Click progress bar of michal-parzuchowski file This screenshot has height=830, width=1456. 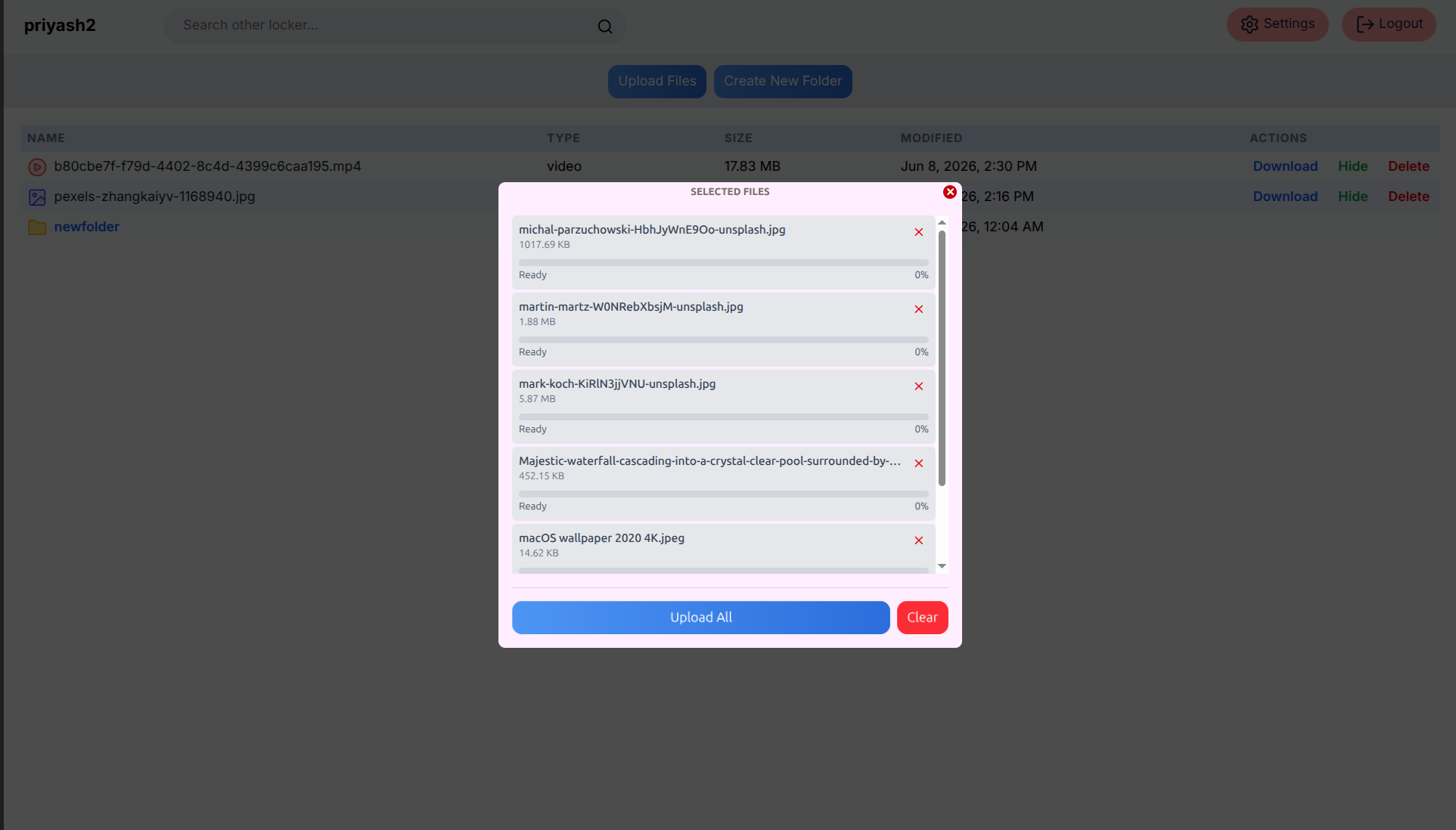pyautogui.click(x=724, y=262)
